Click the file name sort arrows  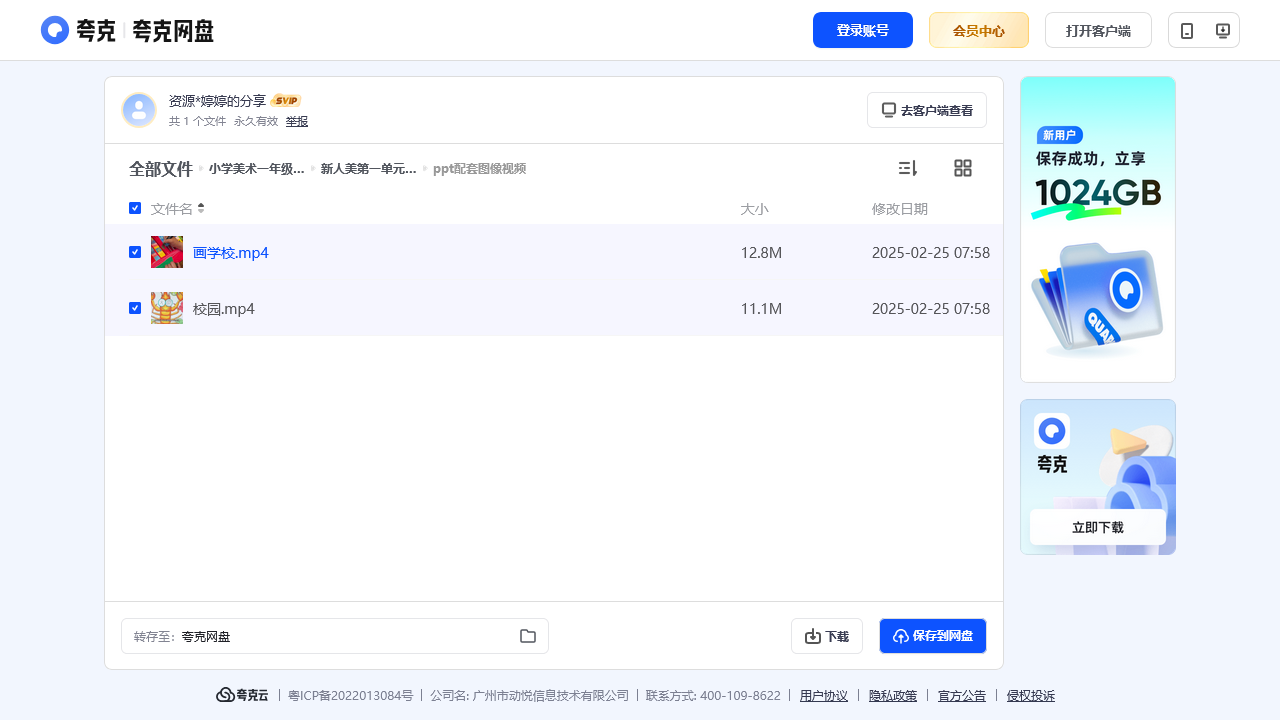201,208
